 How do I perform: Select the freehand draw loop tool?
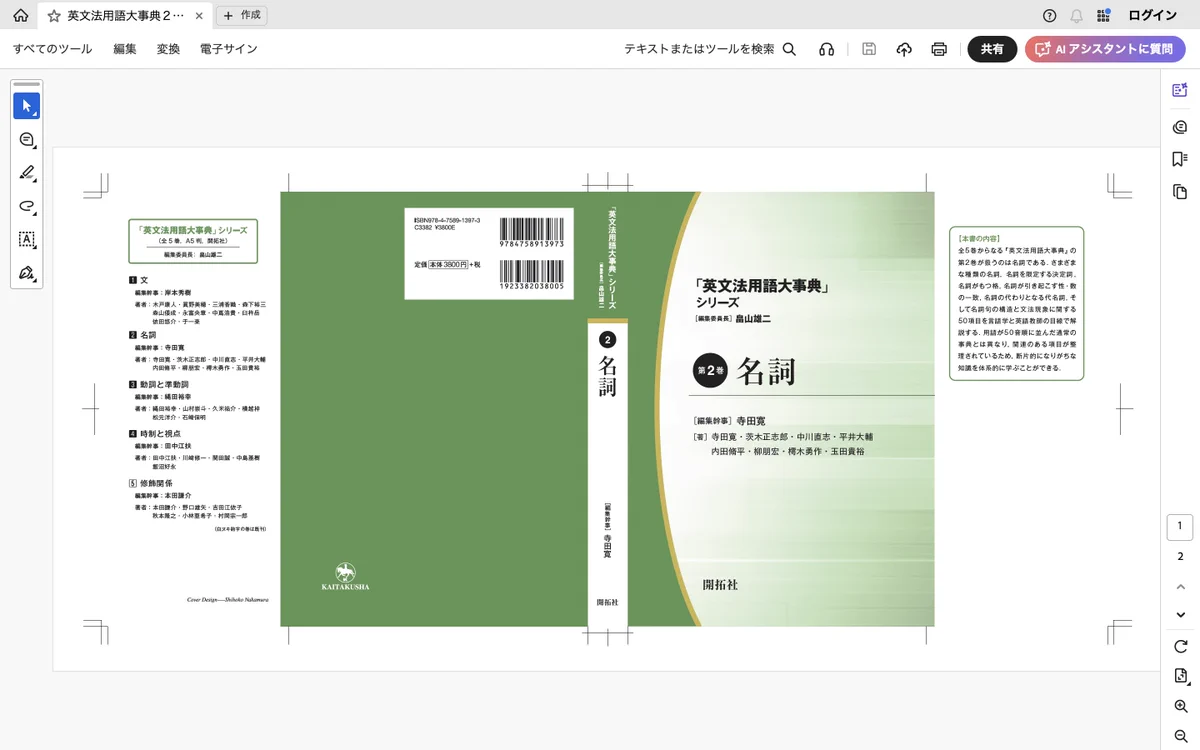27,206
